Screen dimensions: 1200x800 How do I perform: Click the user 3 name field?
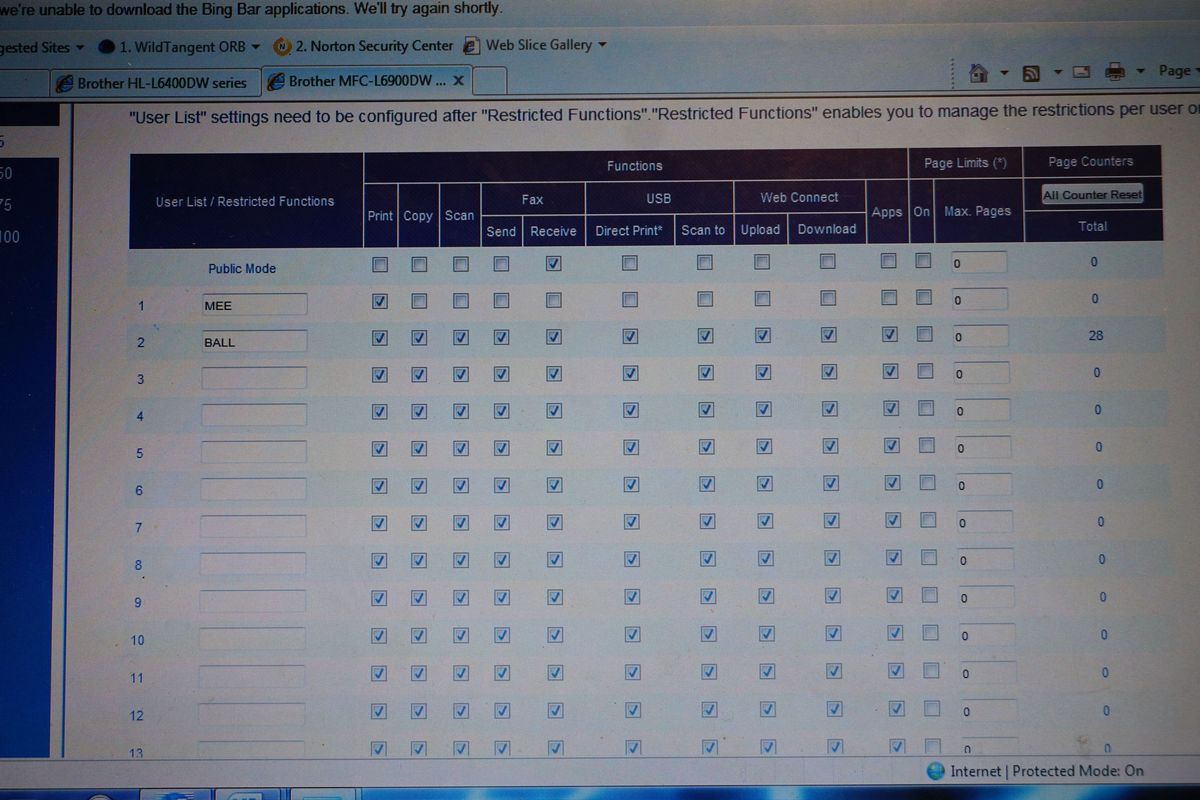click(253, 378)
